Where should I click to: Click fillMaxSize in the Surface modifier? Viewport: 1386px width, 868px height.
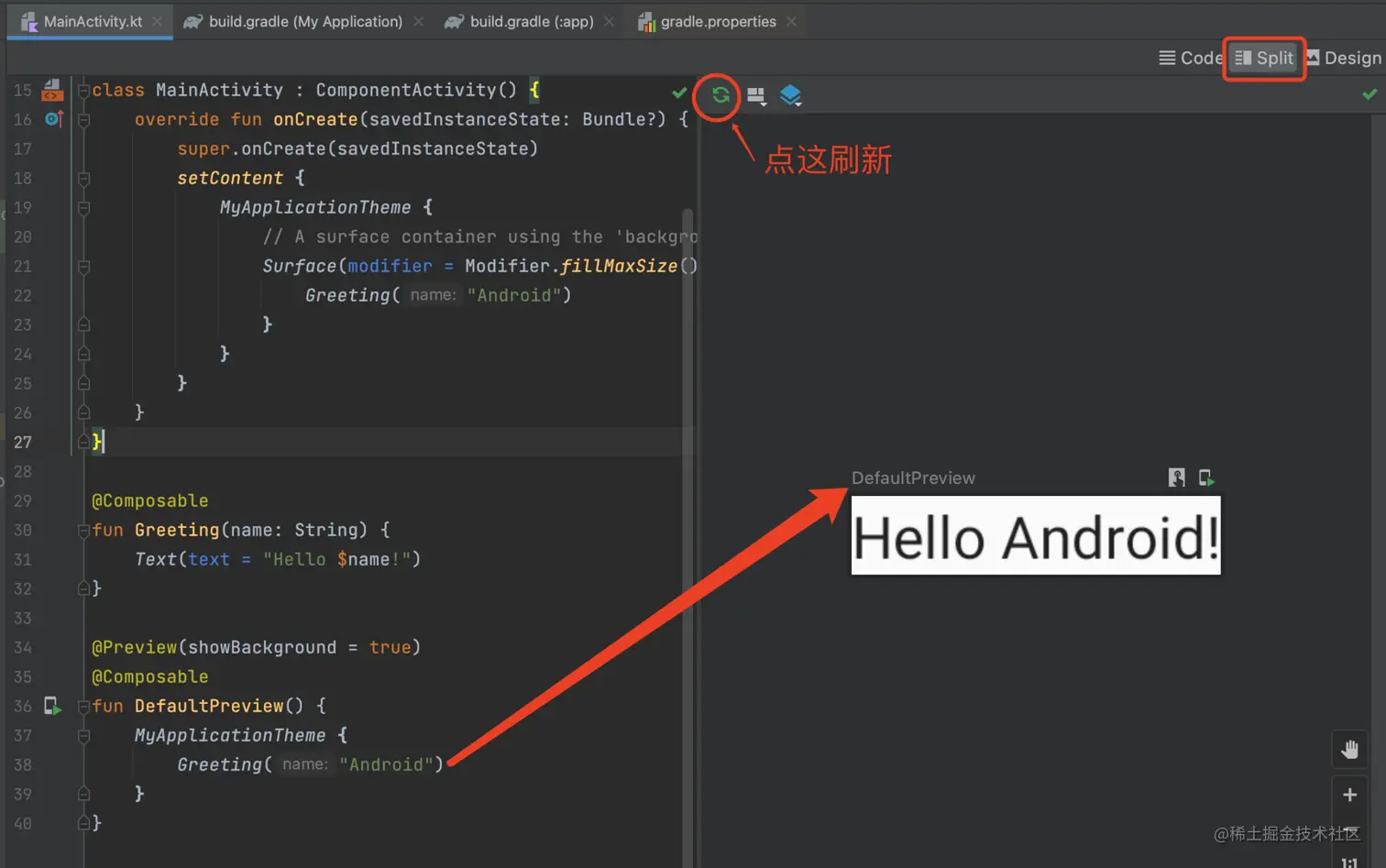point(619,266)
